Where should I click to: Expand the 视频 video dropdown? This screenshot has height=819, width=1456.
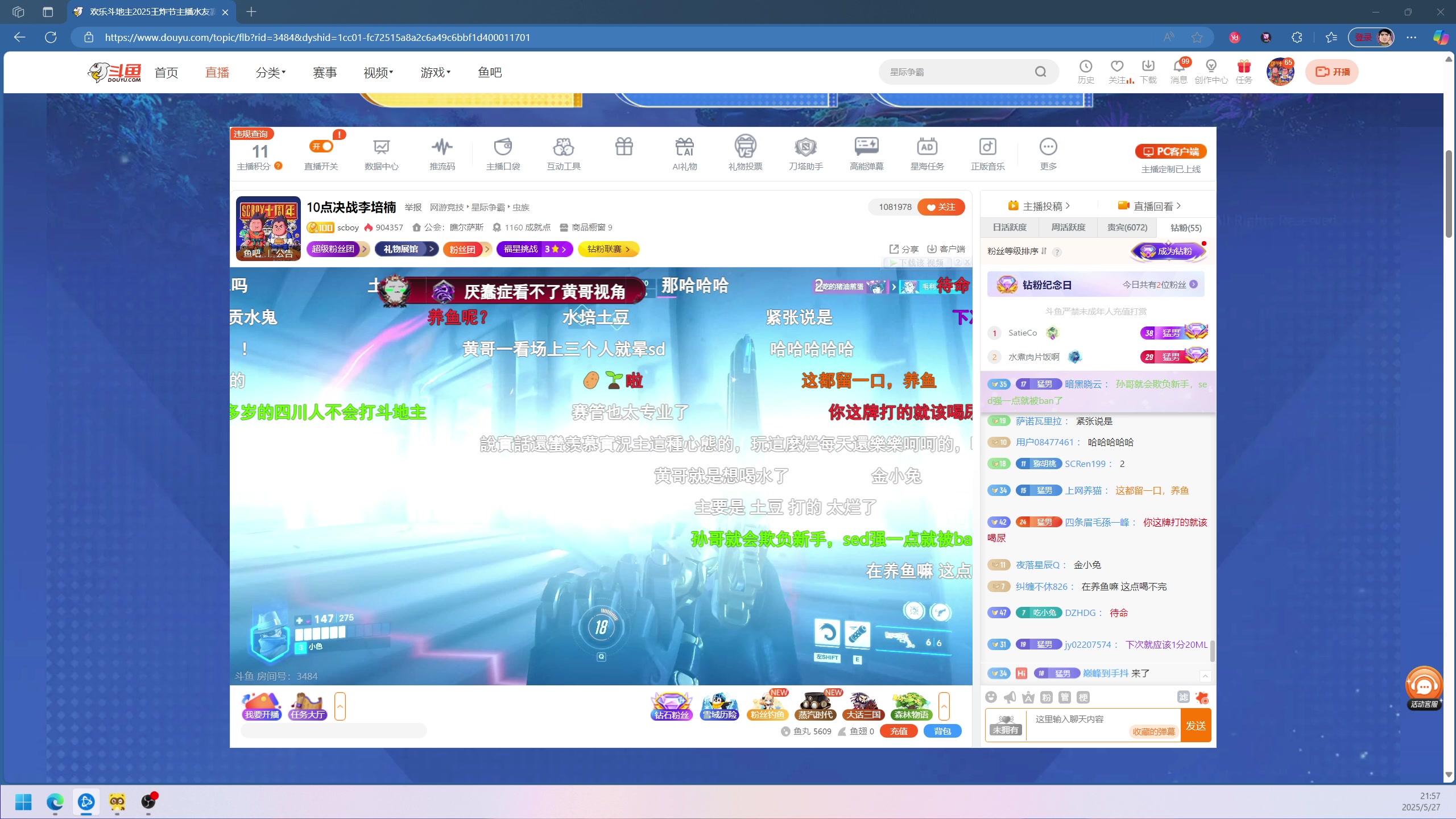coord(379,72)
